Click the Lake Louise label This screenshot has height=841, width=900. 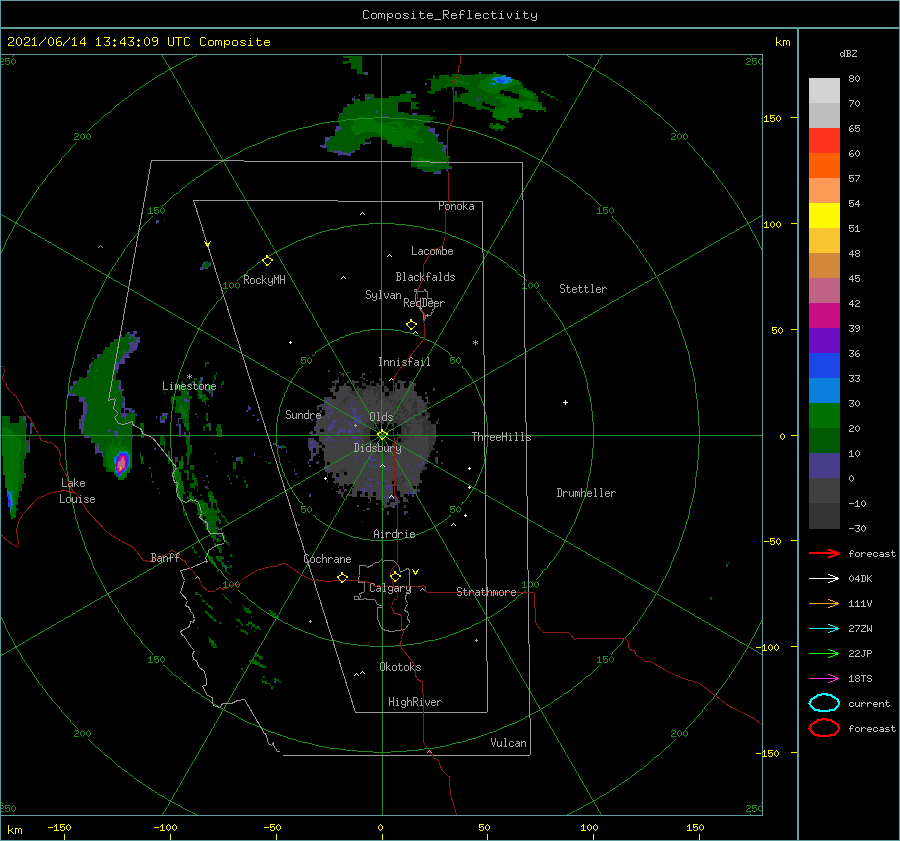tap(77, 491)
